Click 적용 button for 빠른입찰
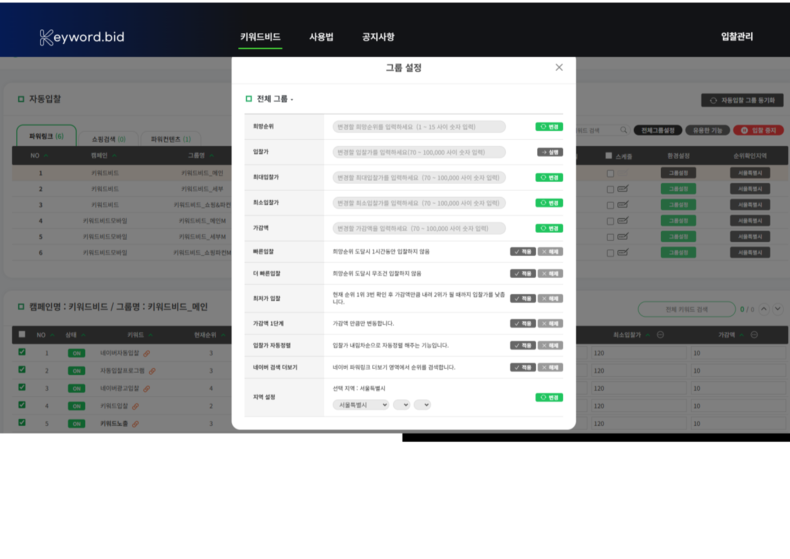The height and width of the screenshot is (559, 790). (x=522, y=251)
